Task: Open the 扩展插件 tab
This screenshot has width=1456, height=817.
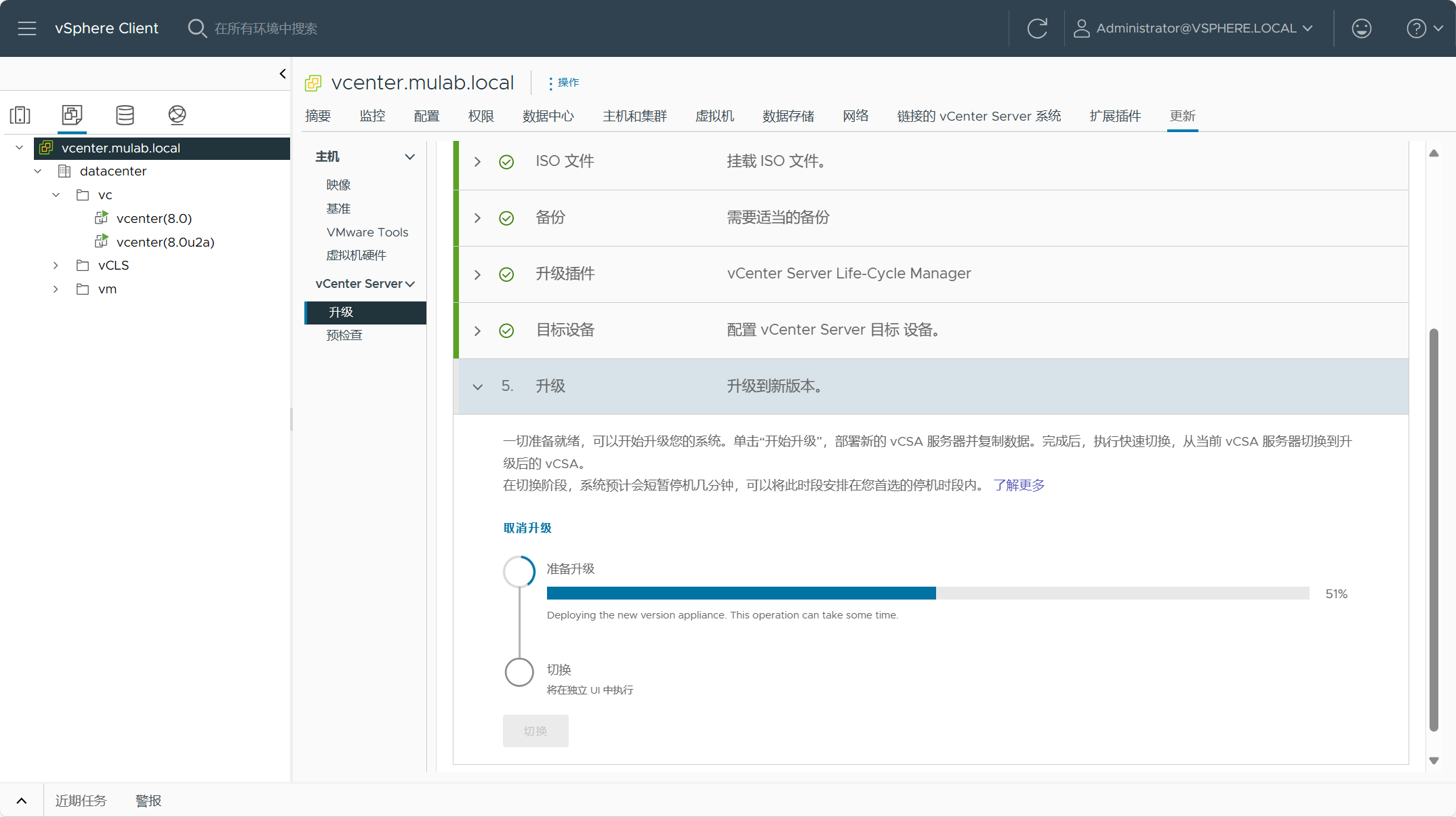Action: (1116, 116)
